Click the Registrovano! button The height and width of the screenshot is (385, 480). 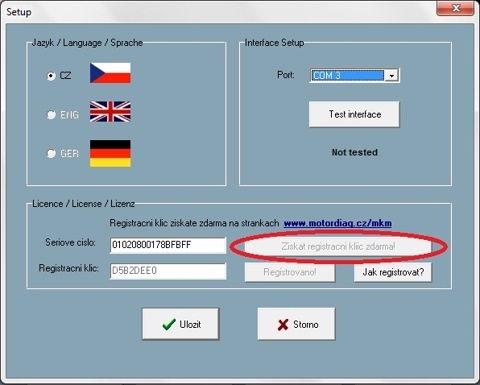tap(290, 272)
